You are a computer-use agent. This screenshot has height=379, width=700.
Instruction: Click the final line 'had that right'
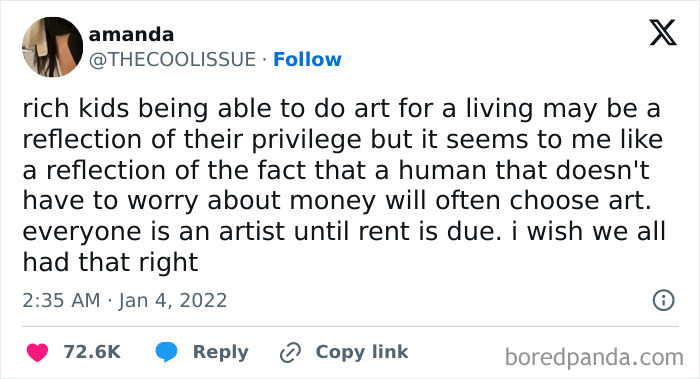point(110,262)
